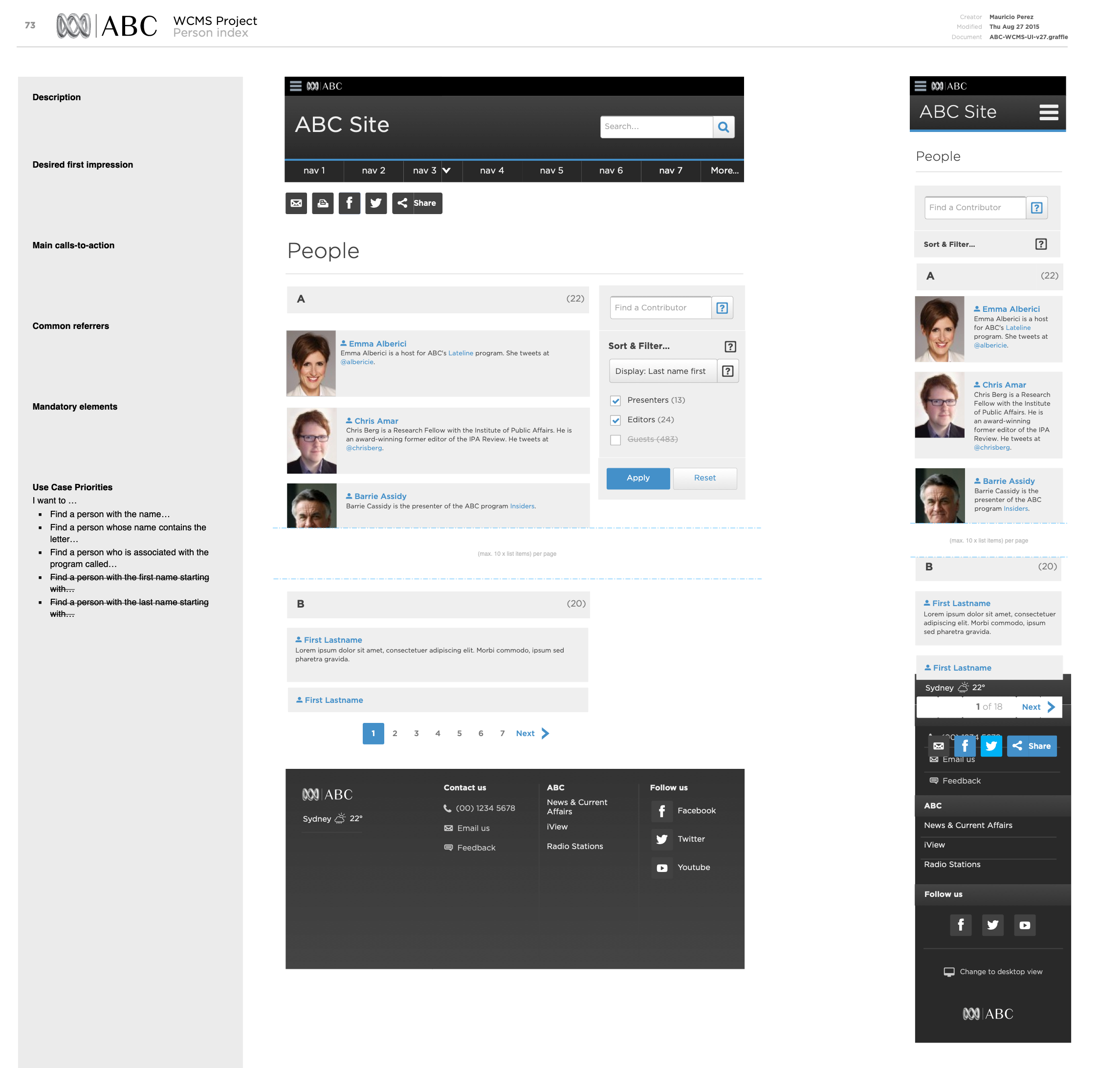Open the nav 5 menu item

click(x=551, y=171)
